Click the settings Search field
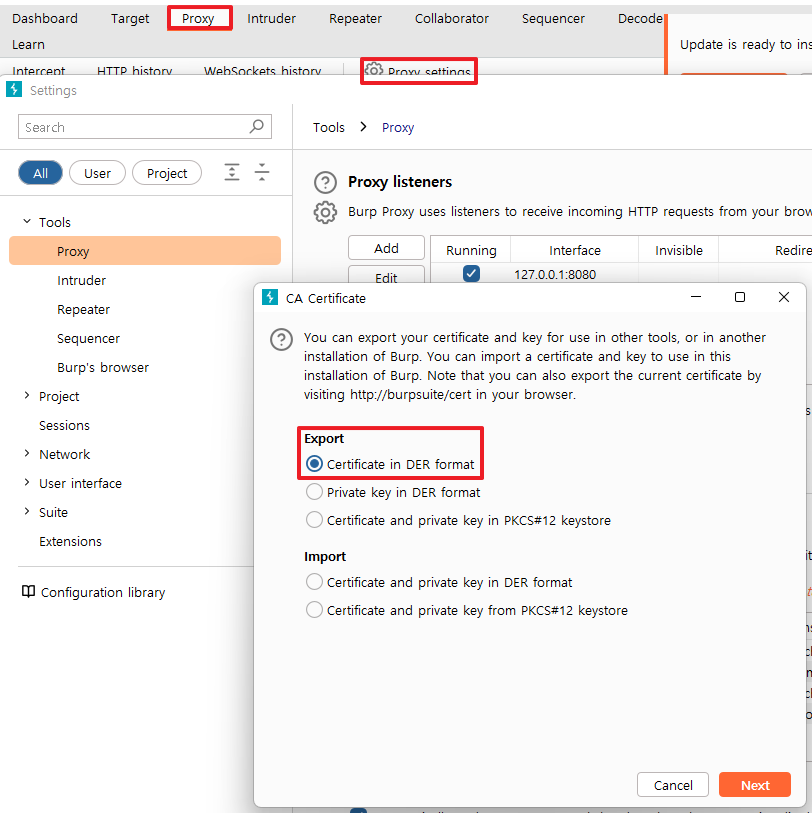The width and height of the screenshot is (812, 813). (145, 127)
